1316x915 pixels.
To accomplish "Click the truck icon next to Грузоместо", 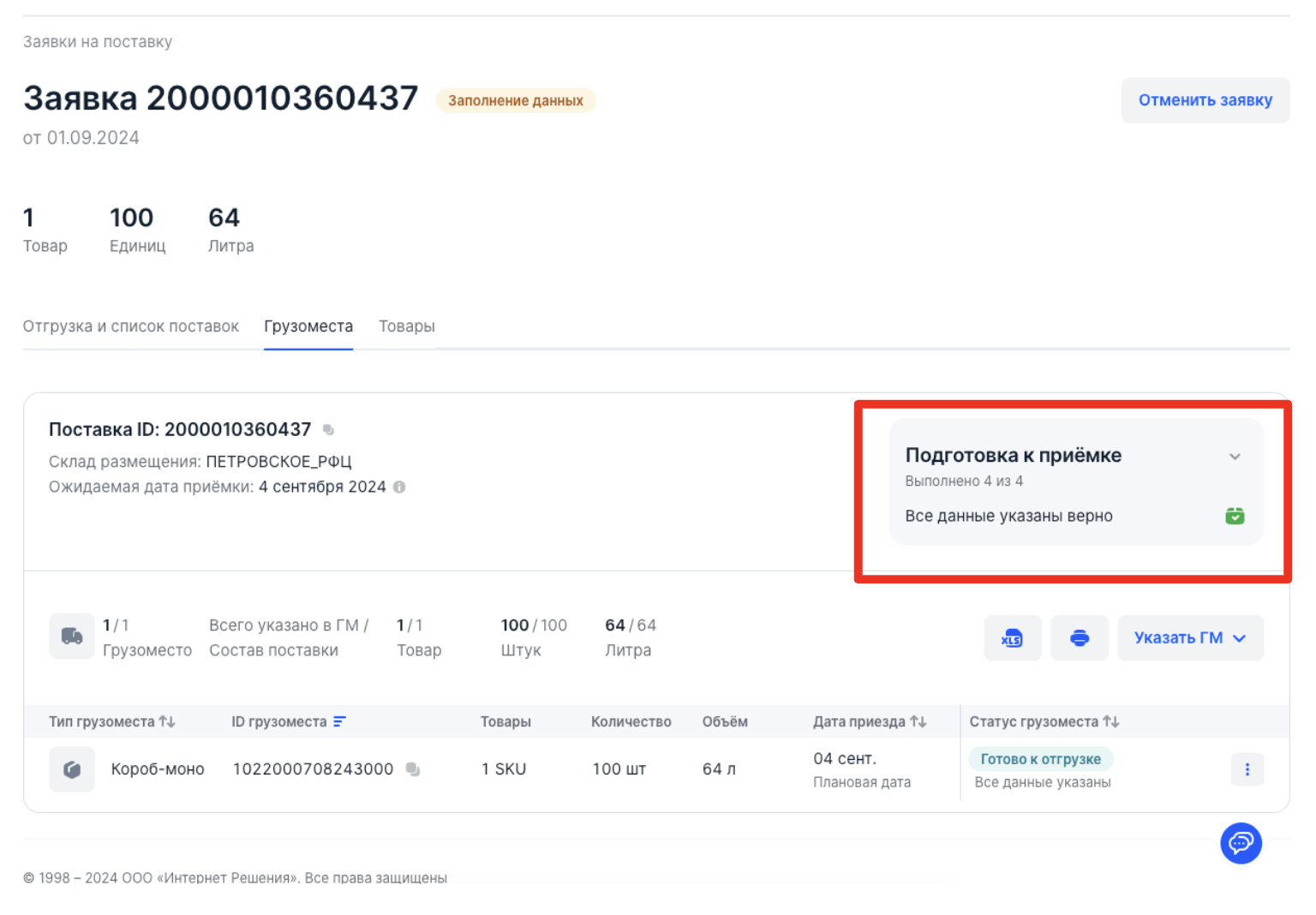I will 72,637.
